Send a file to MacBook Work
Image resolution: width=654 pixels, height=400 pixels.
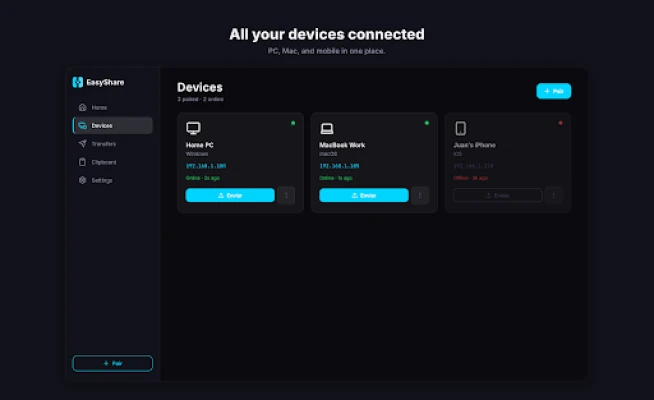pyautogui.click(x=364, y=195)
